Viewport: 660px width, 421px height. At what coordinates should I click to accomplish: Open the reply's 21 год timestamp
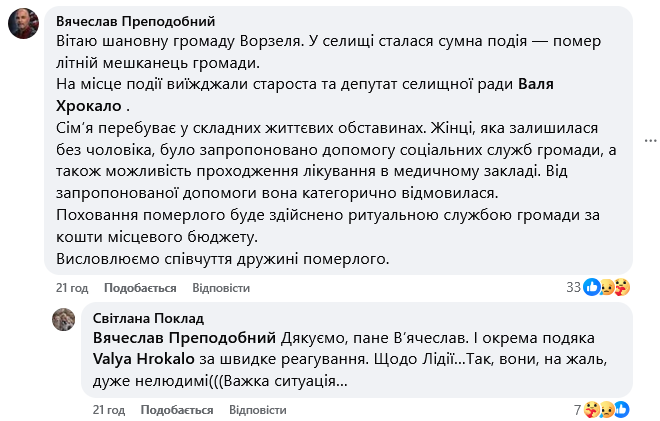[x=107, y=410]
